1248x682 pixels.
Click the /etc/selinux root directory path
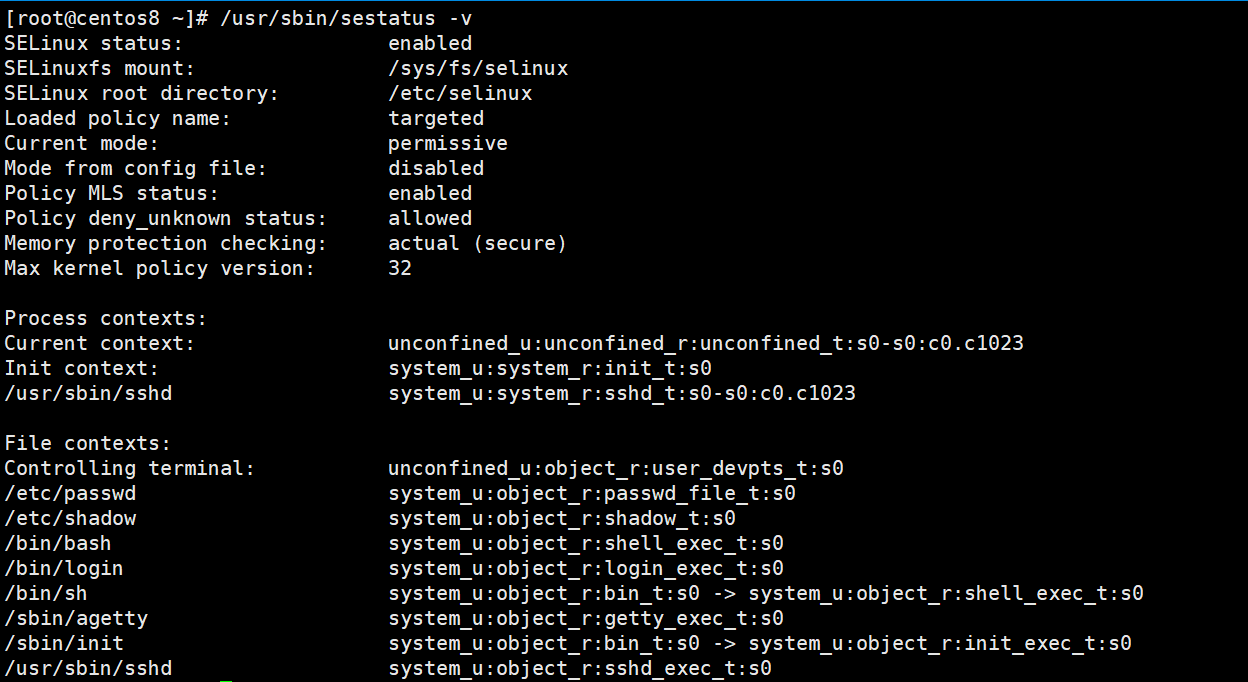point(460,93)
